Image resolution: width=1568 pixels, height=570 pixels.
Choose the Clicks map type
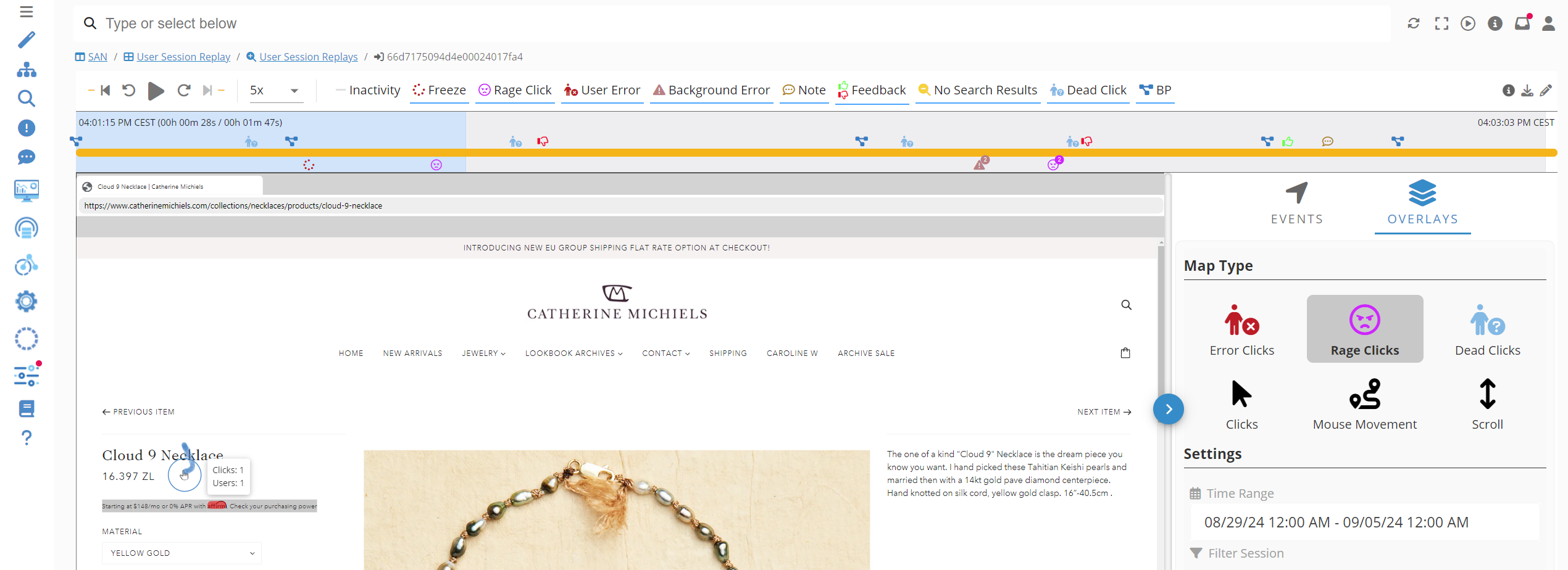point(1241,404)
